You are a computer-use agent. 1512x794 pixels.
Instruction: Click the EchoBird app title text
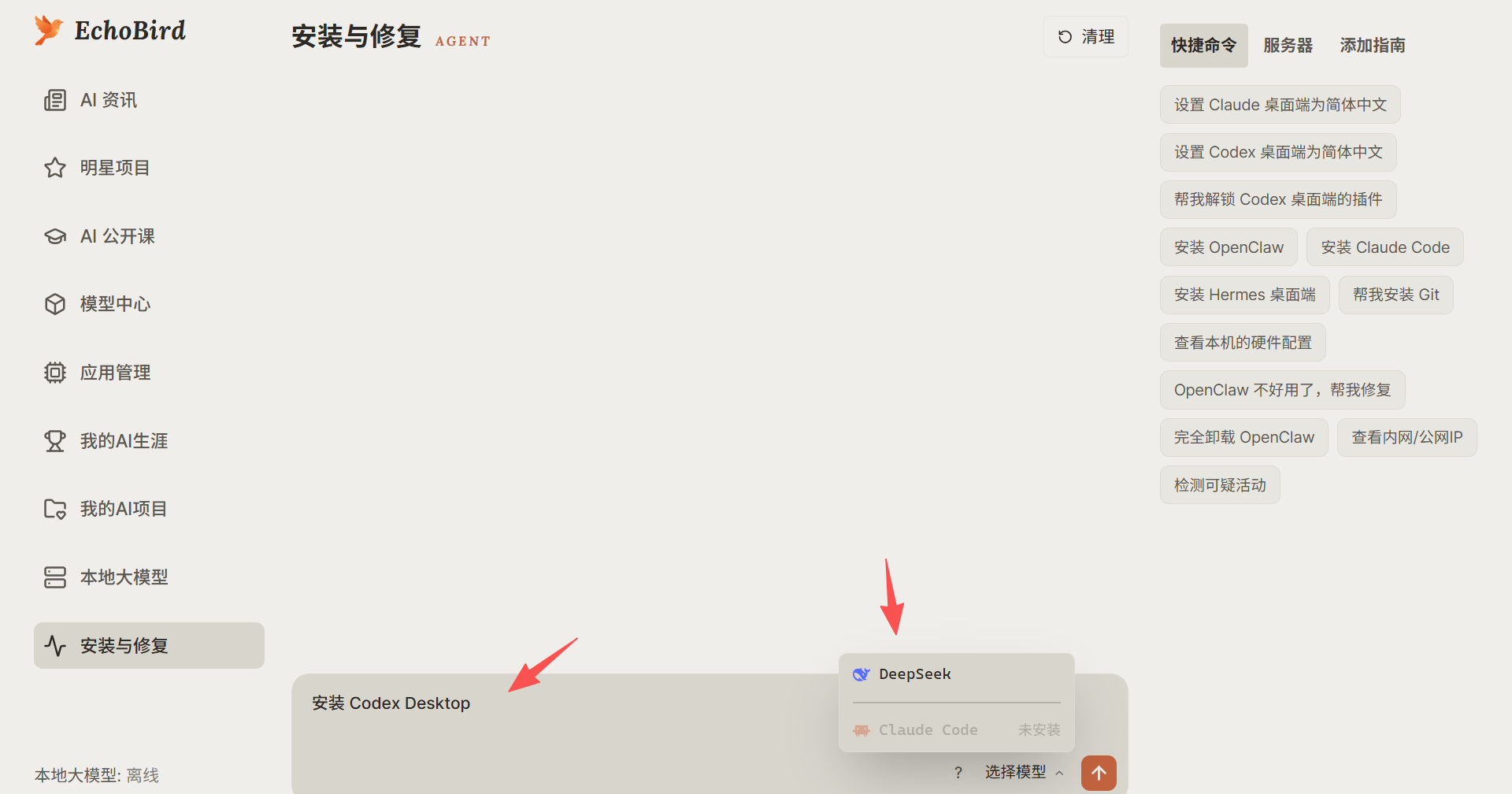click(130, 31)
